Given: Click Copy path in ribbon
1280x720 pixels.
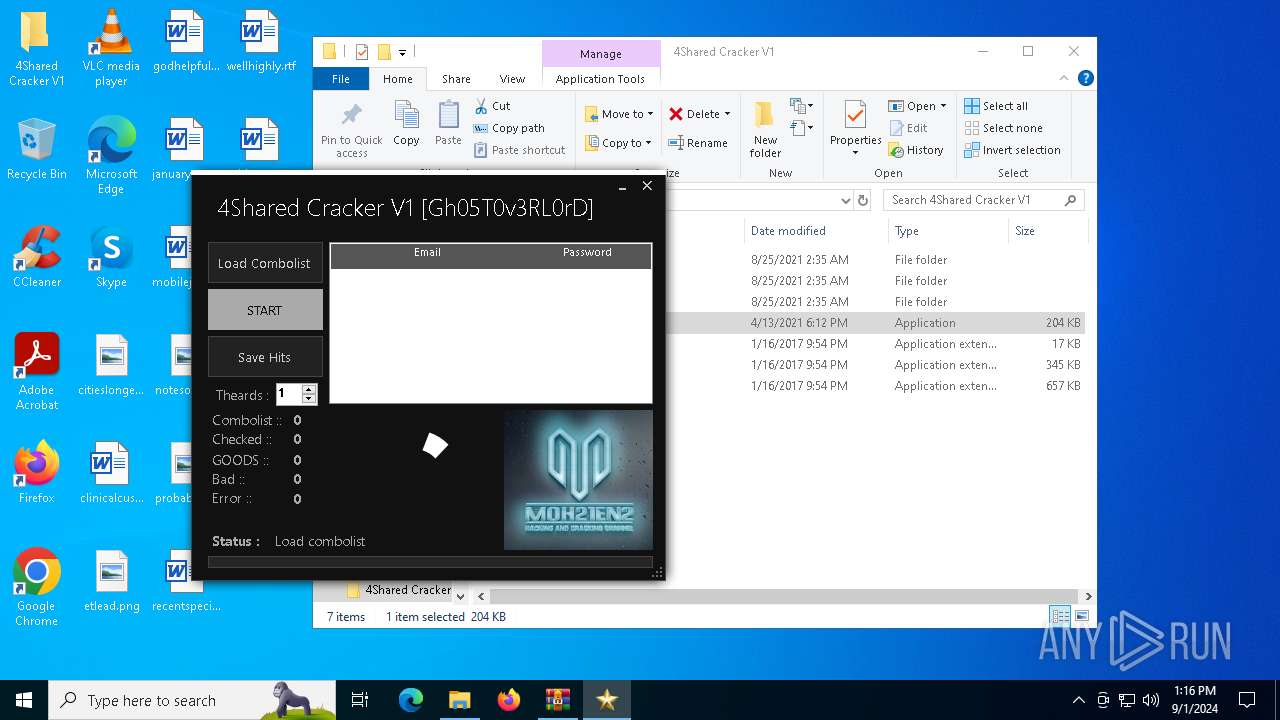Looking at the screenshot, I should point(510,128).
